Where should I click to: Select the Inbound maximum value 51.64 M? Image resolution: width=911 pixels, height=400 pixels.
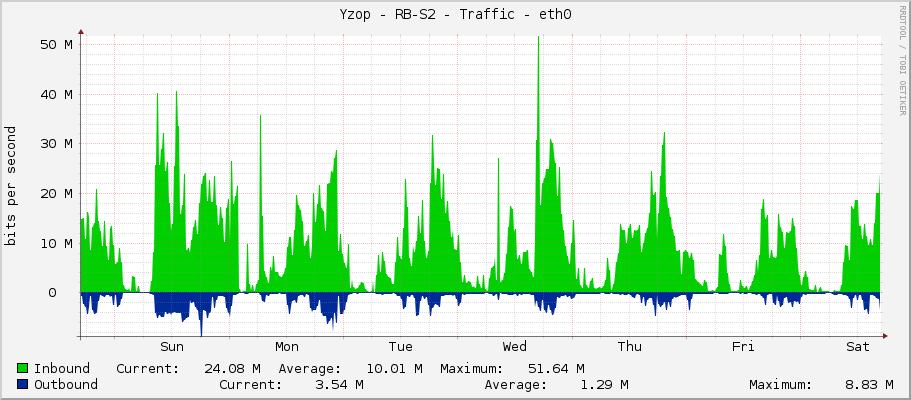point(556,369)
